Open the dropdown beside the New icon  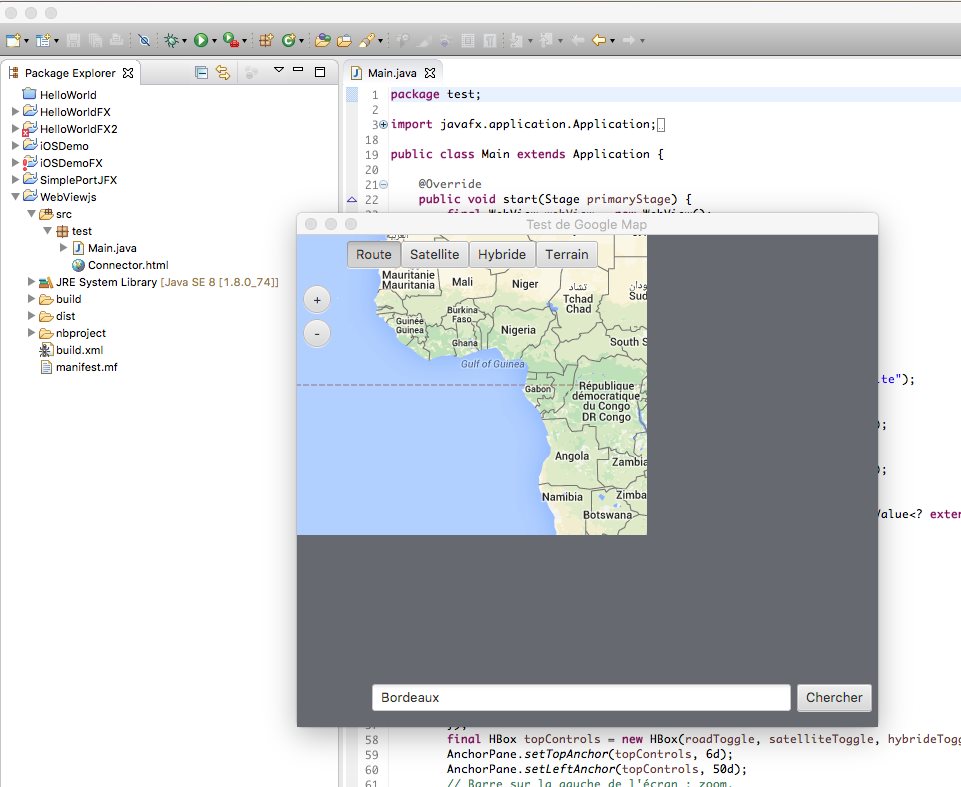(x=26, y=41)
